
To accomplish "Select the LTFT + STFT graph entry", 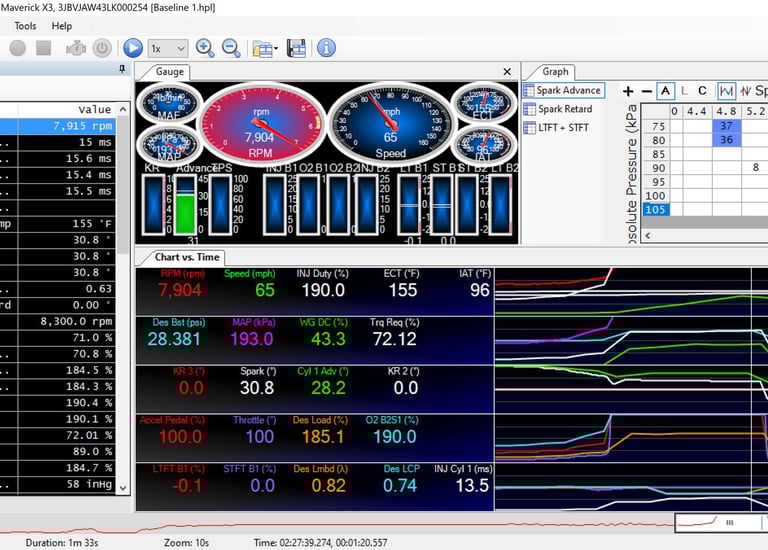I will [x=563, y=128].
